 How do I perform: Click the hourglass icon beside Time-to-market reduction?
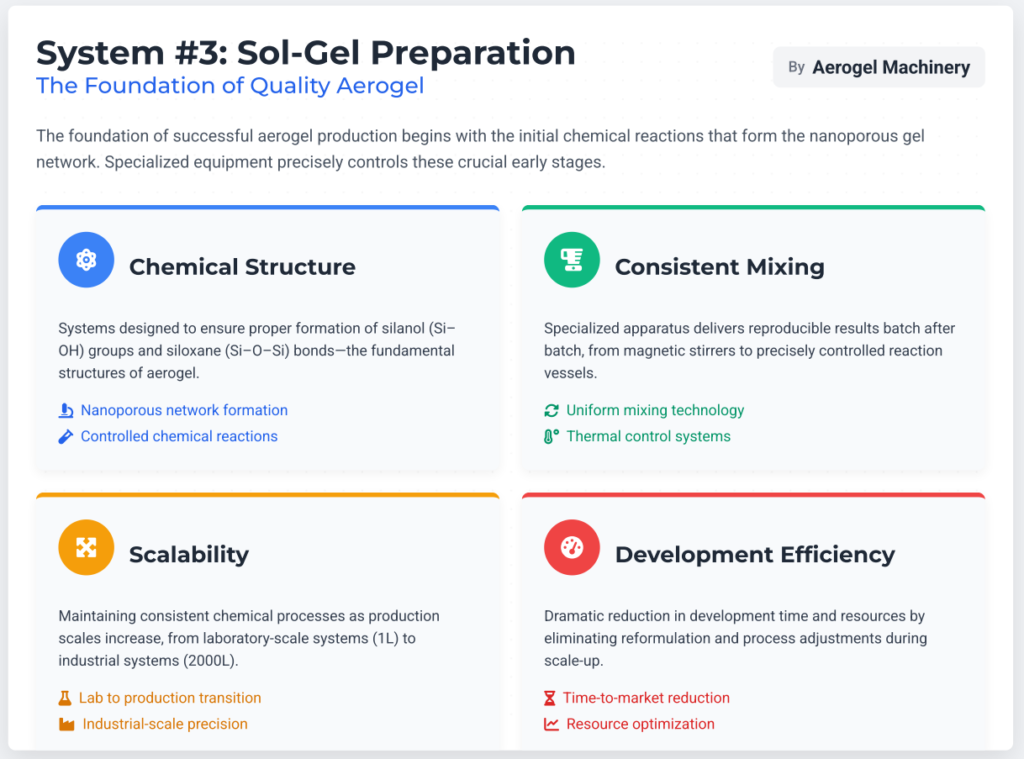click(x=550, y=698)
